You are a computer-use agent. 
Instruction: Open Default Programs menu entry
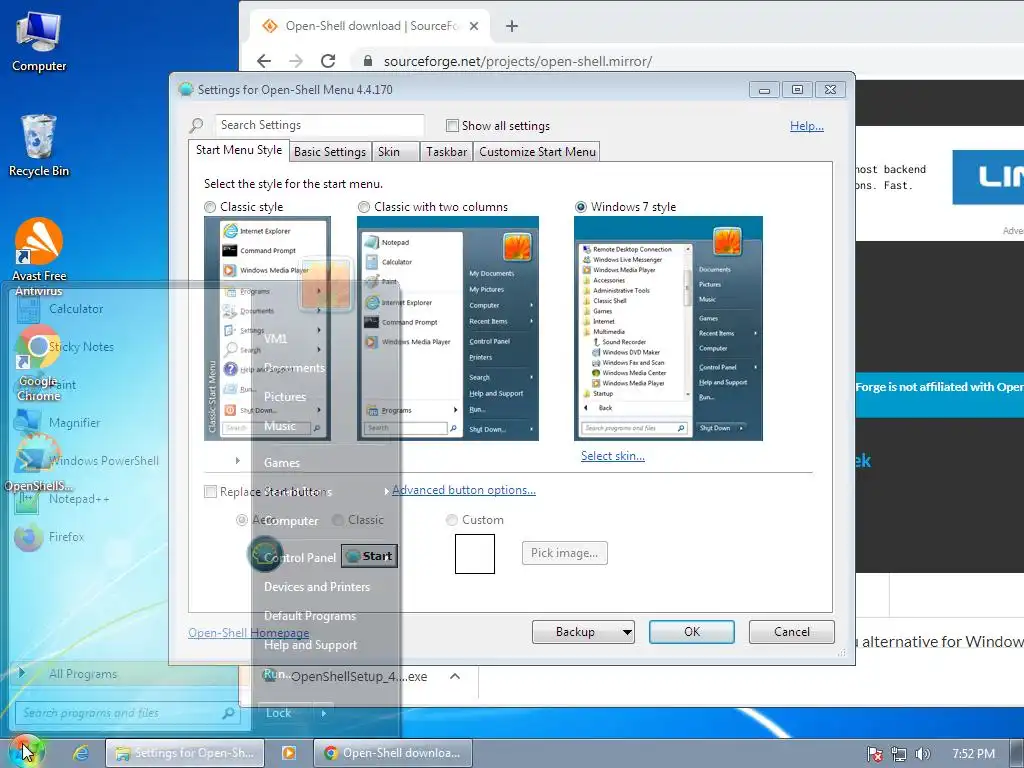310,616
